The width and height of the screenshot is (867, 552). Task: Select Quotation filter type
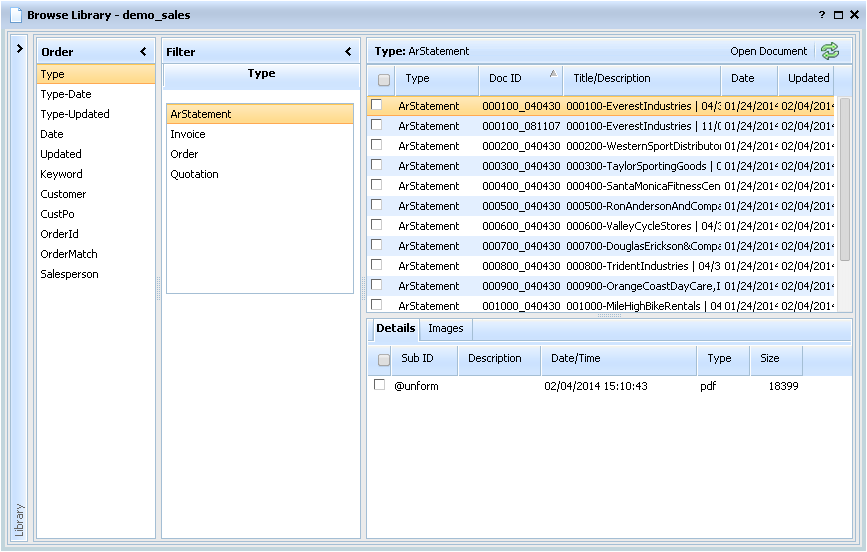194,174
